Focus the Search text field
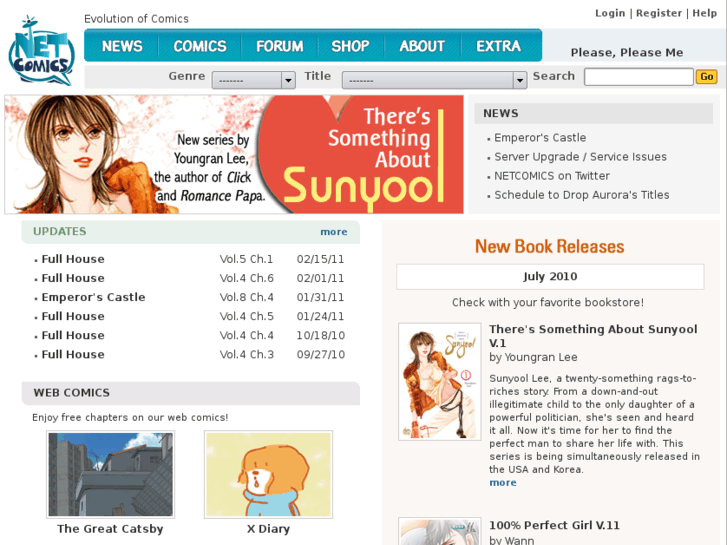Image resolution: width=727 pixels, height=545 pixels. point(638,77)
